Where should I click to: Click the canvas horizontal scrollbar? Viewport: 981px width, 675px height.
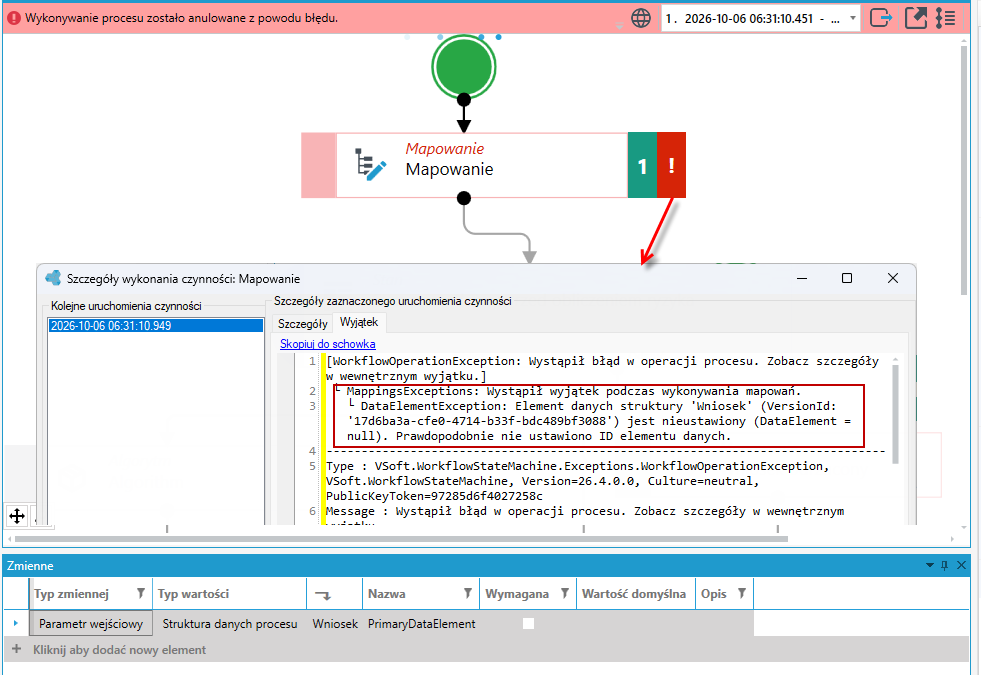pos(401,539)
